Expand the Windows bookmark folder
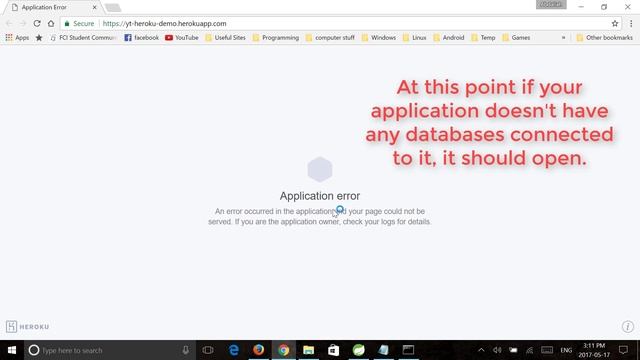The width and height of the screenshot is (640, 360). (x=379, y=38)
